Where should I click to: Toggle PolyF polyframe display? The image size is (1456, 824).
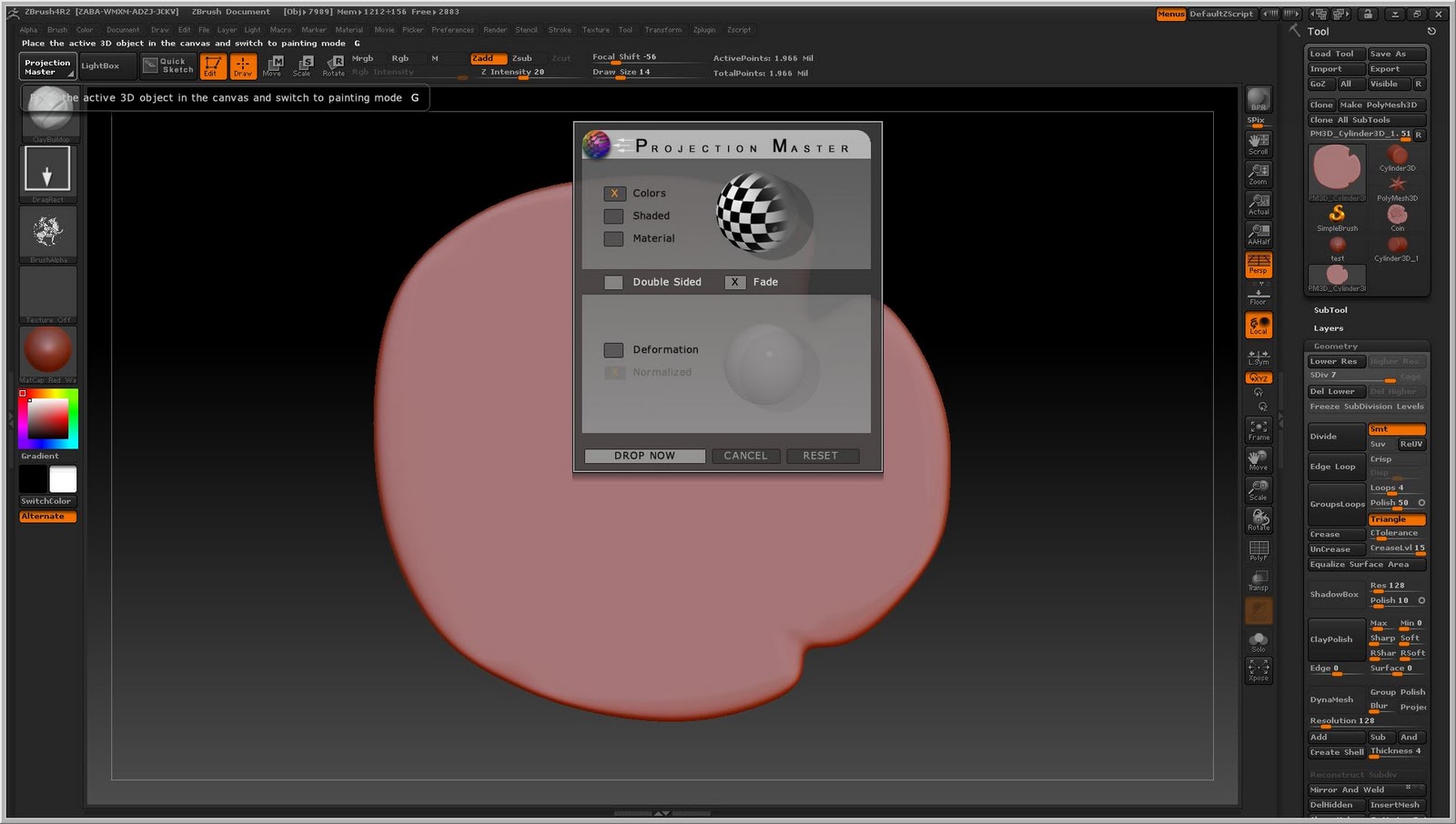[1259, 551]
